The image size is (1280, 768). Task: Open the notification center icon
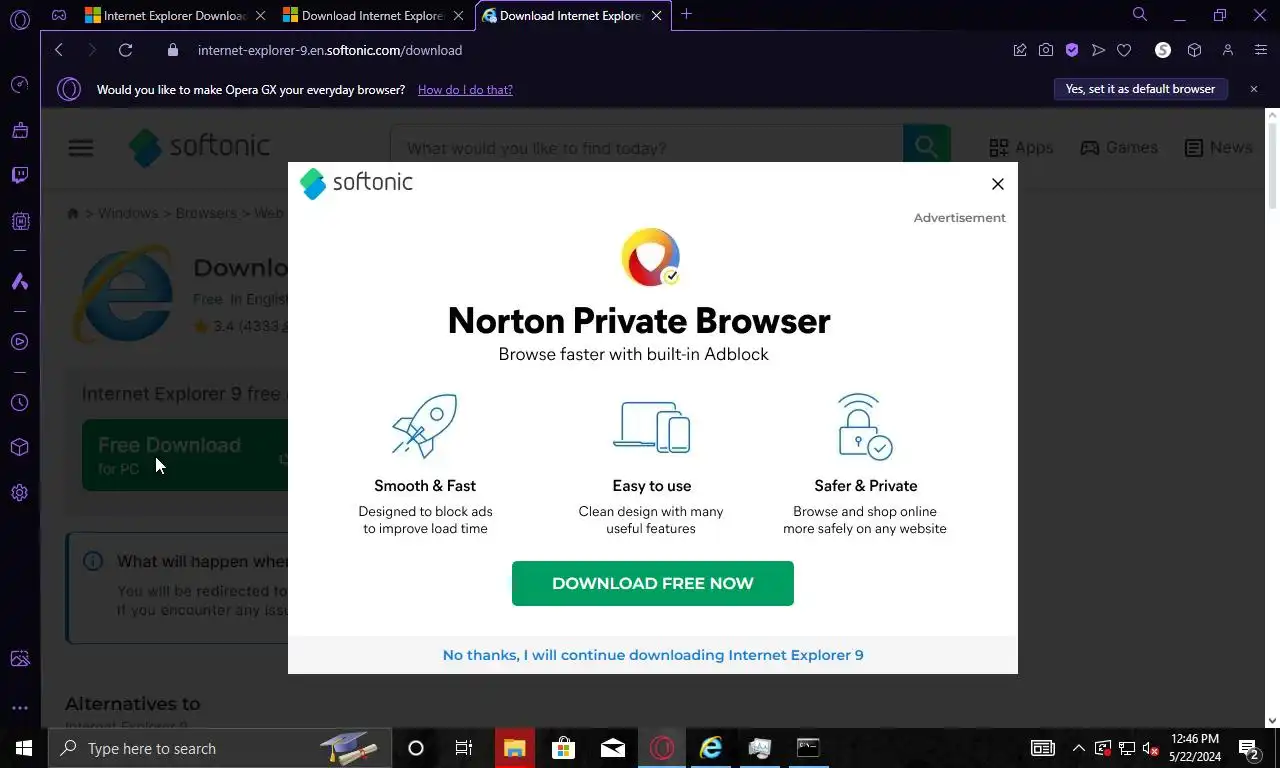coord(1249,748)
